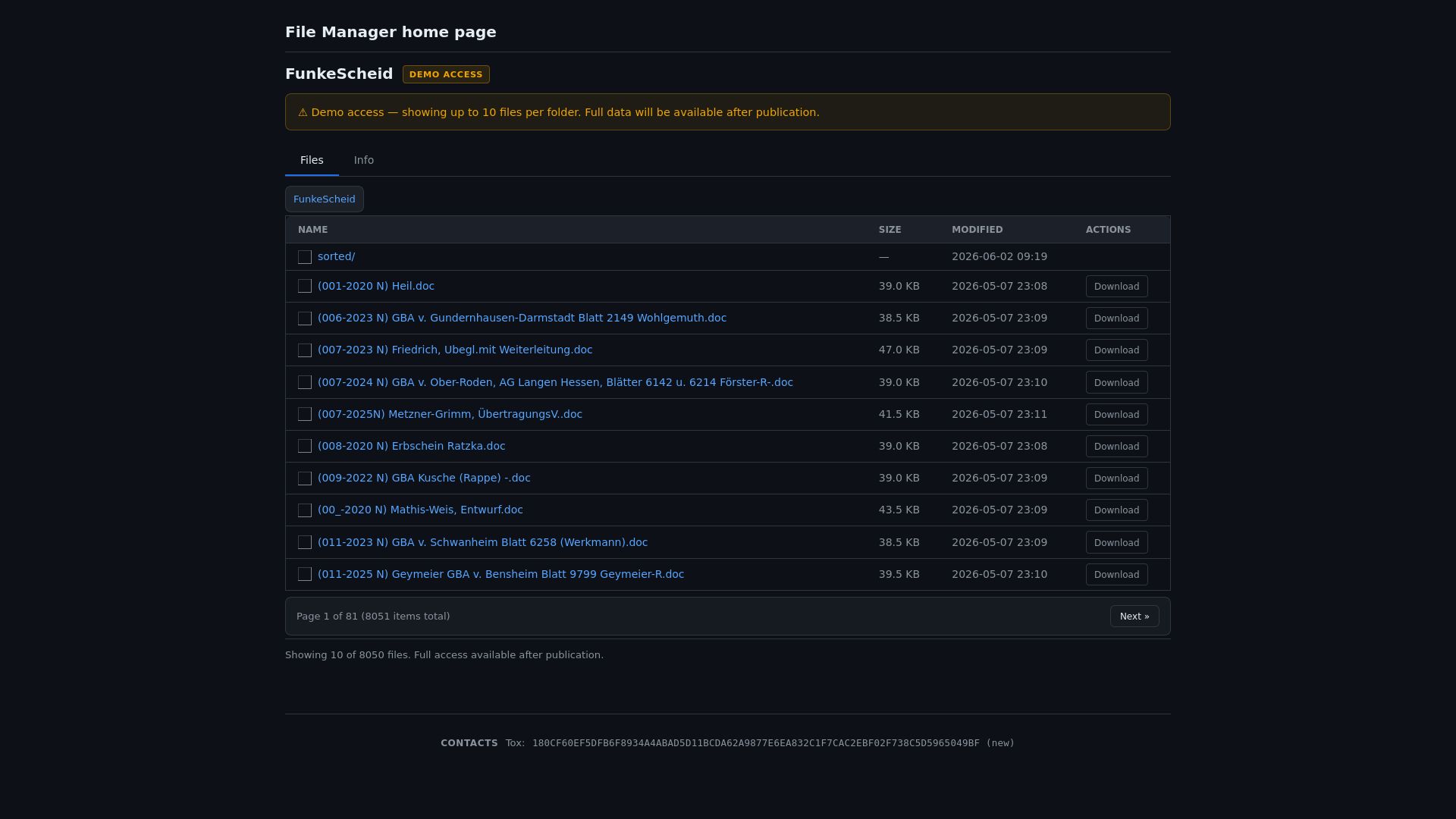Download the (007-2024 N) Ober-Roden file
This screenshot has height=819, width=1456.
pos(1116,383)
